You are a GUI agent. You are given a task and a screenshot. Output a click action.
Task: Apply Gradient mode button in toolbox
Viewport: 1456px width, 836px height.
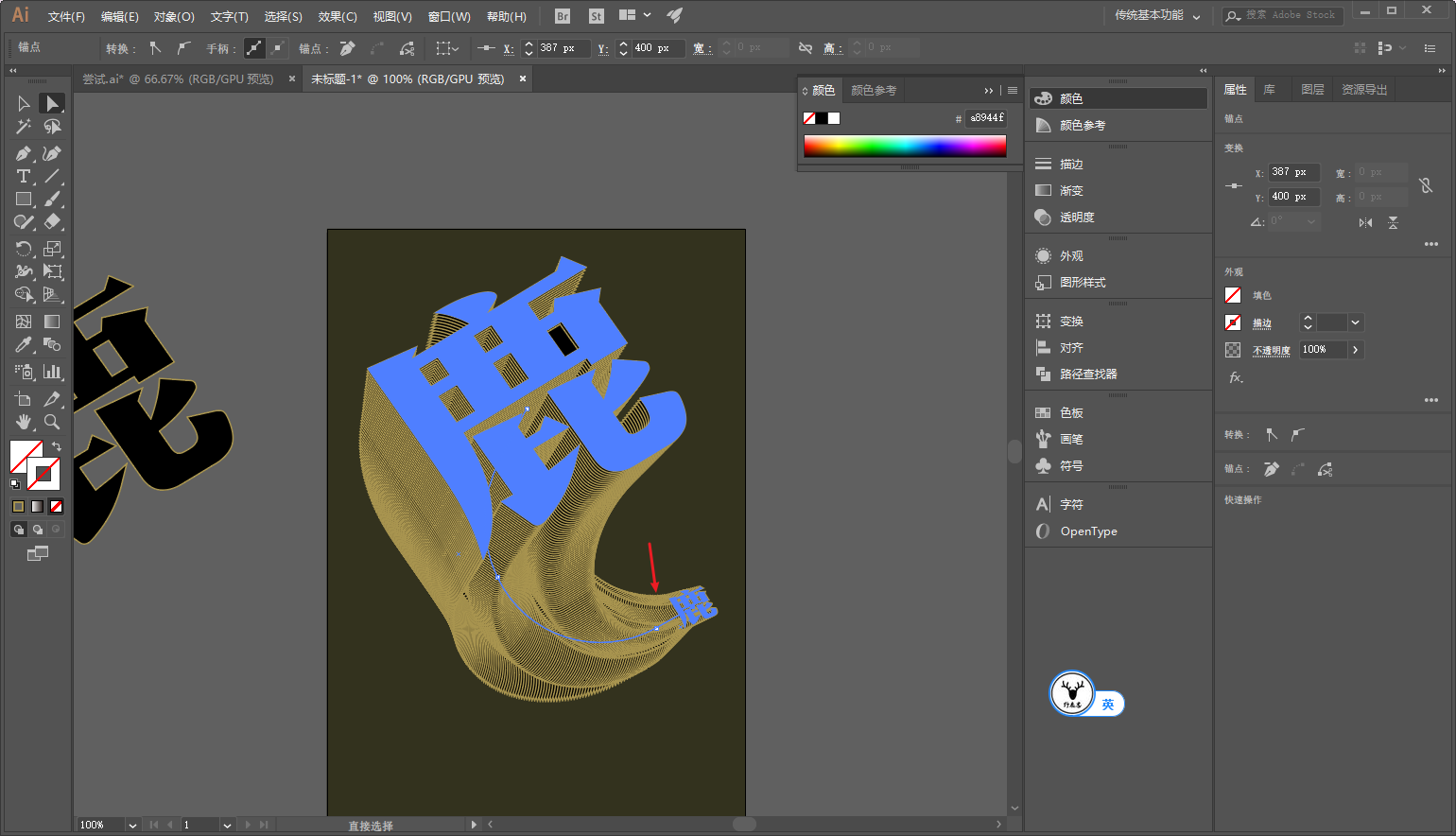pyautogui.click(x=37, y=507)
